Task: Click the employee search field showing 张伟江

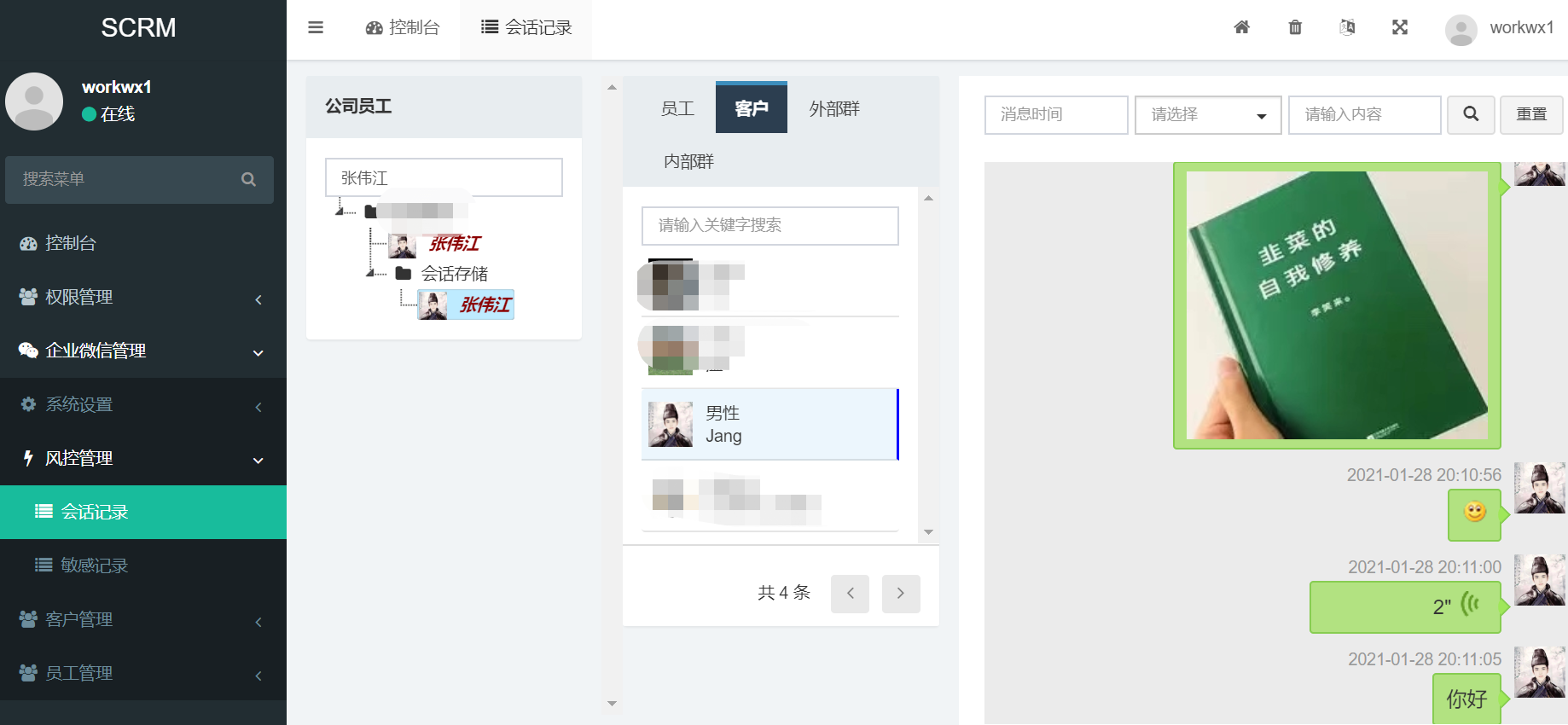Action: click(x=444, y=177)
